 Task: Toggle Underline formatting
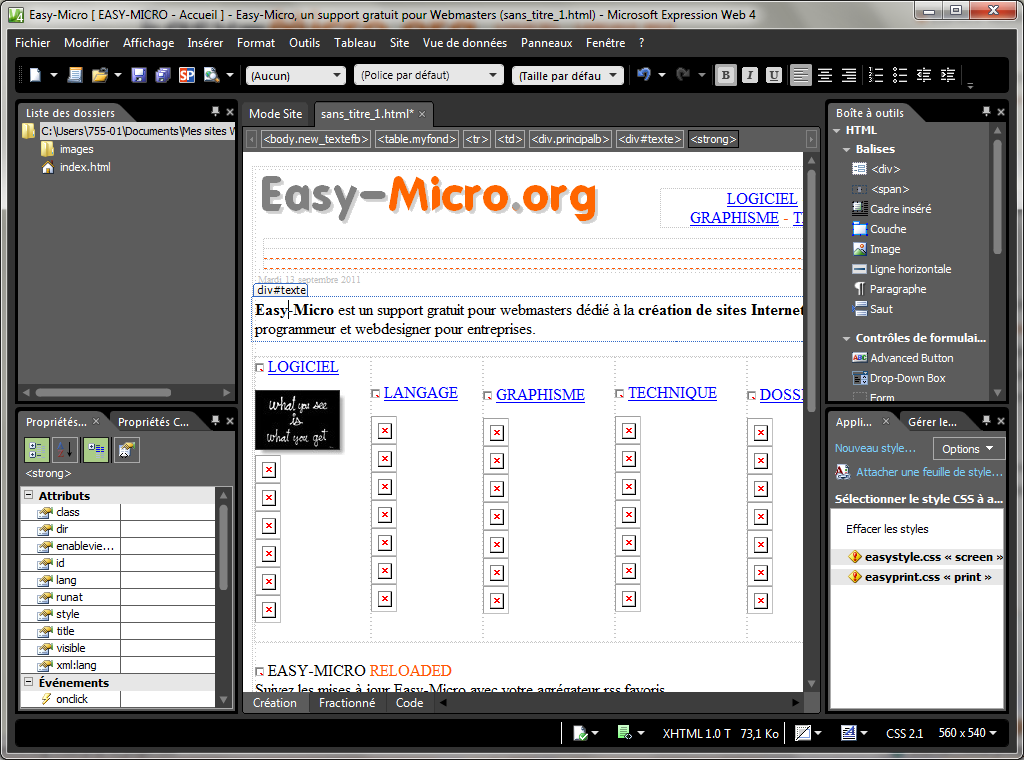click(774, 75)
